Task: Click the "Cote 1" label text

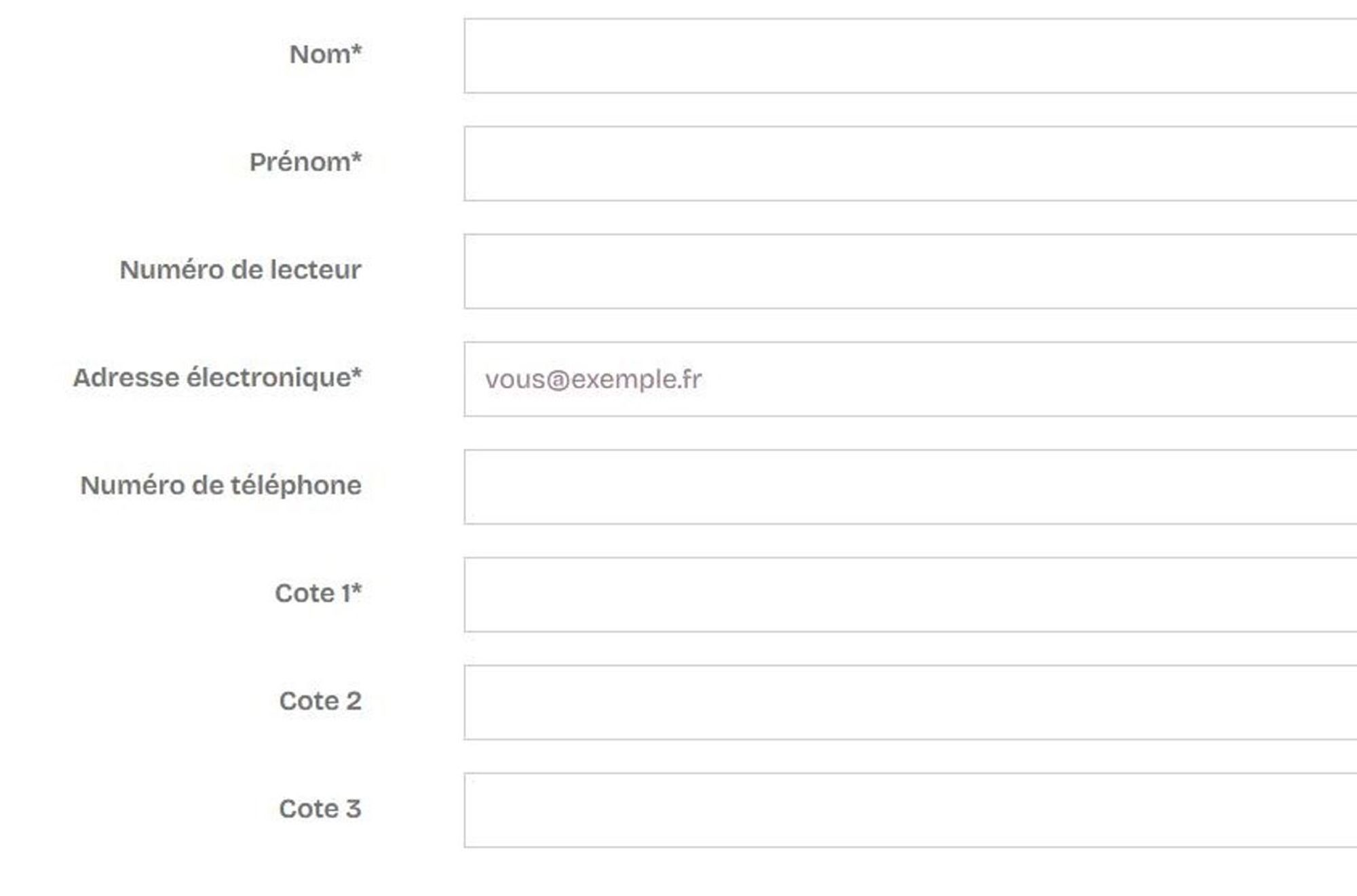Action: point(312,593)
